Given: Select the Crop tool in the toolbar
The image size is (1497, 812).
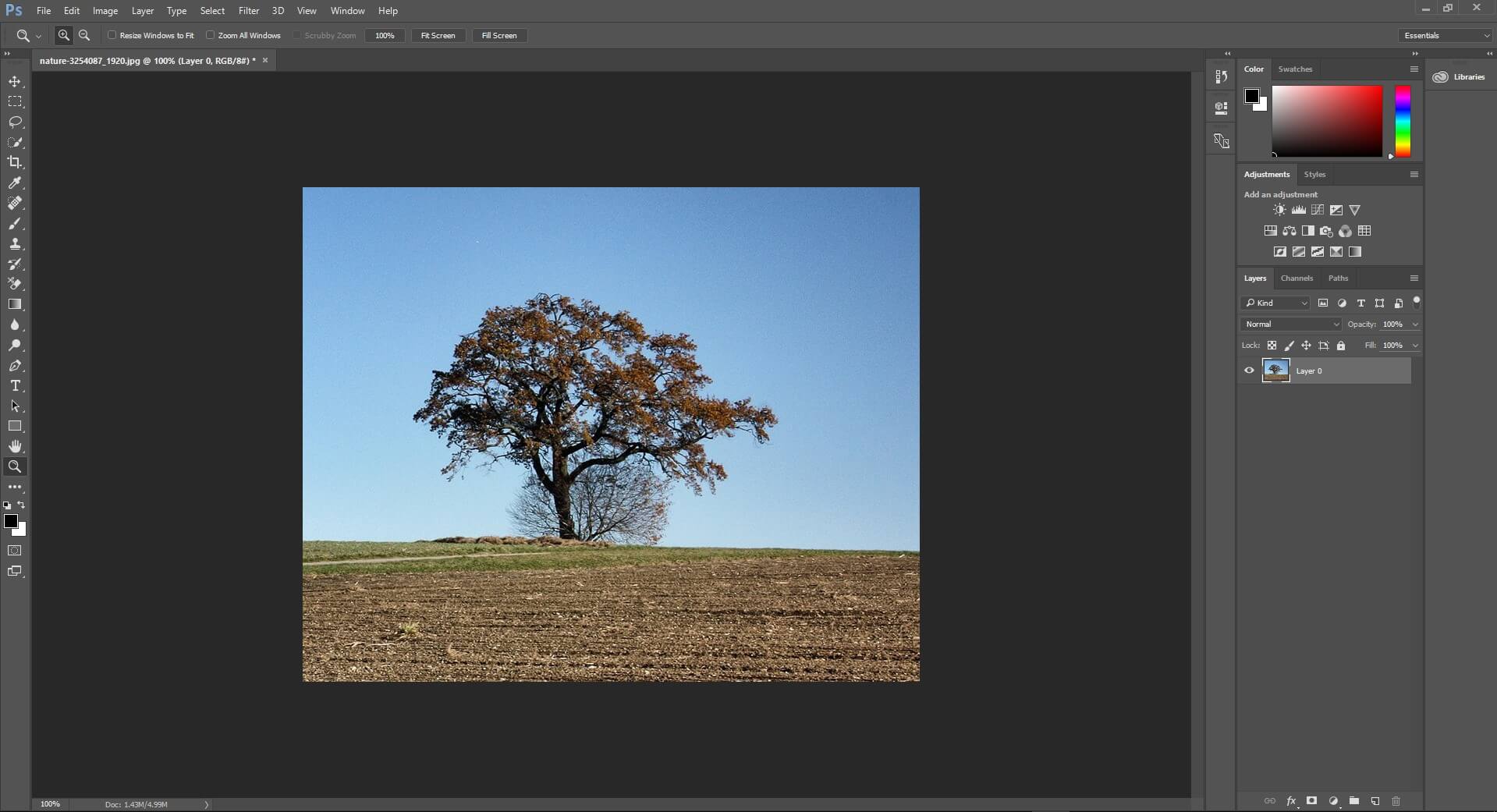Looking at the screenshot, I should (16, 162).
